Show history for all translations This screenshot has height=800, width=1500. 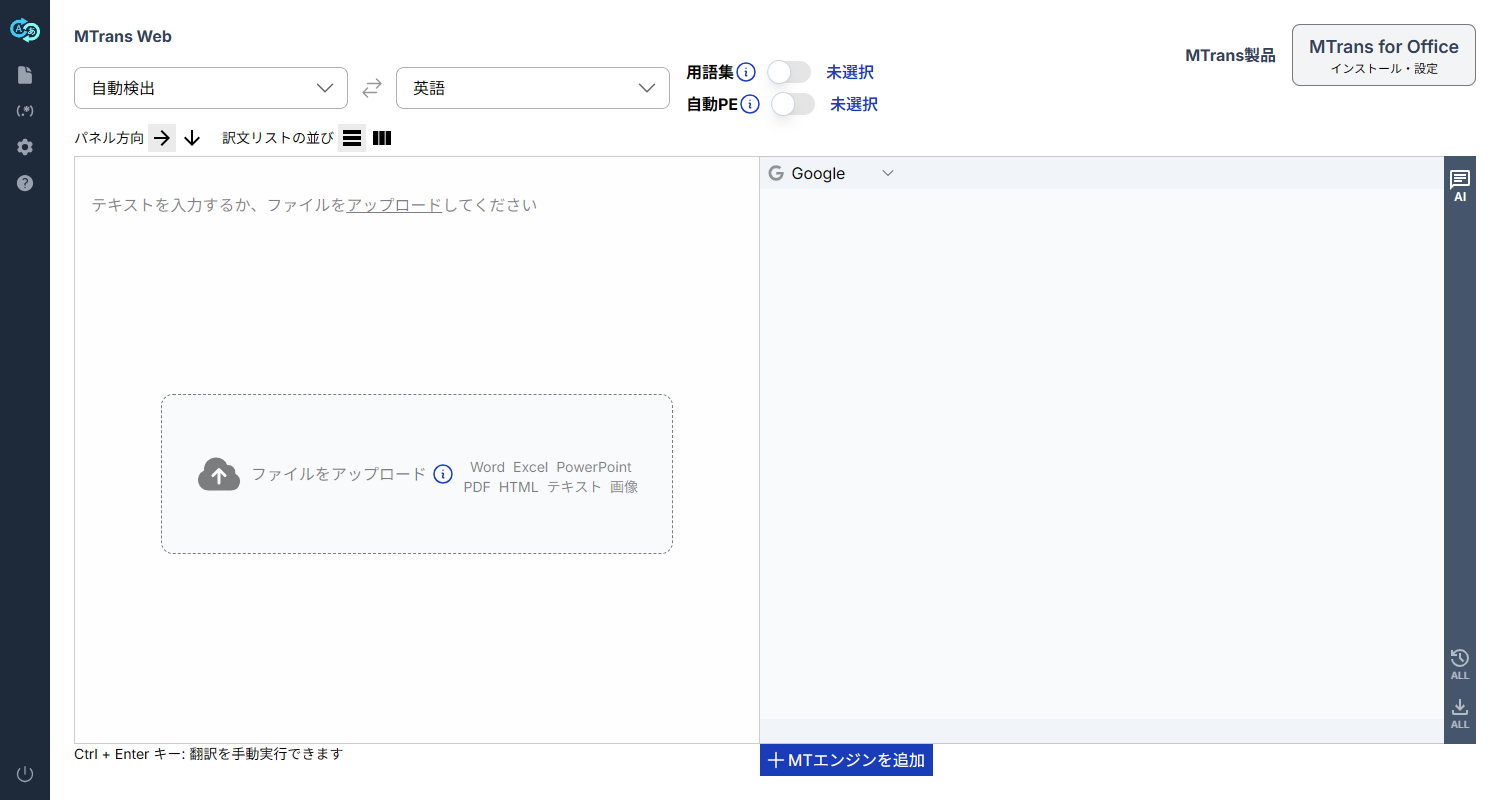pyautogui.click(x=1459, y=663)
